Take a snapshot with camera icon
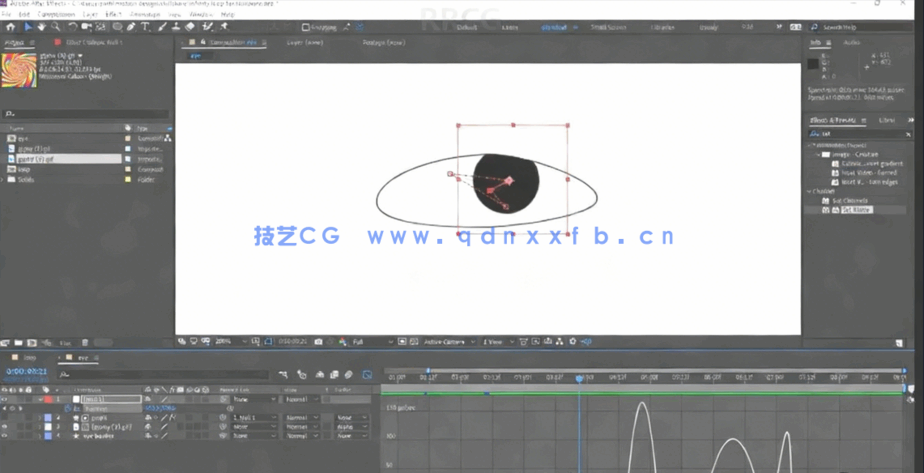The height and width of the screenshot is (473, 924). coord(318,342)
